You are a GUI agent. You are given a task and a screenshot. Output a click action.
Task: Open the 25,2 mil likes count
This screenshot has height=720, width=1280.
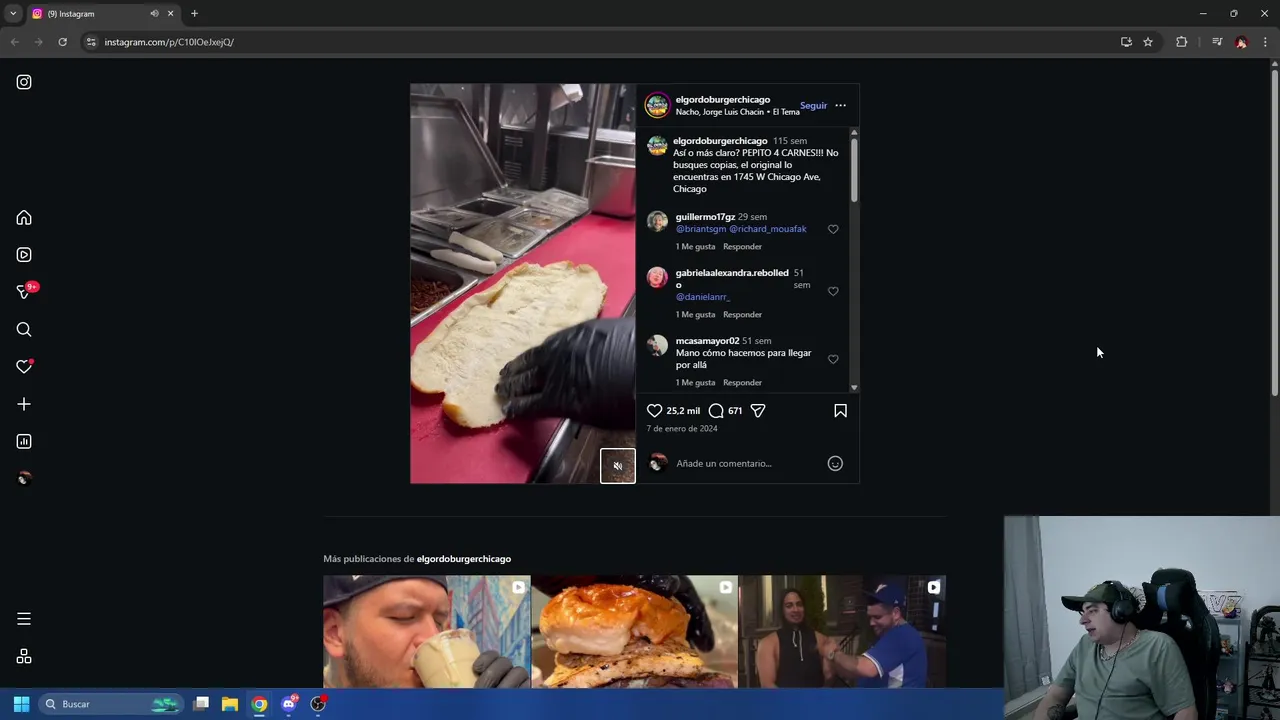[683, 411]
